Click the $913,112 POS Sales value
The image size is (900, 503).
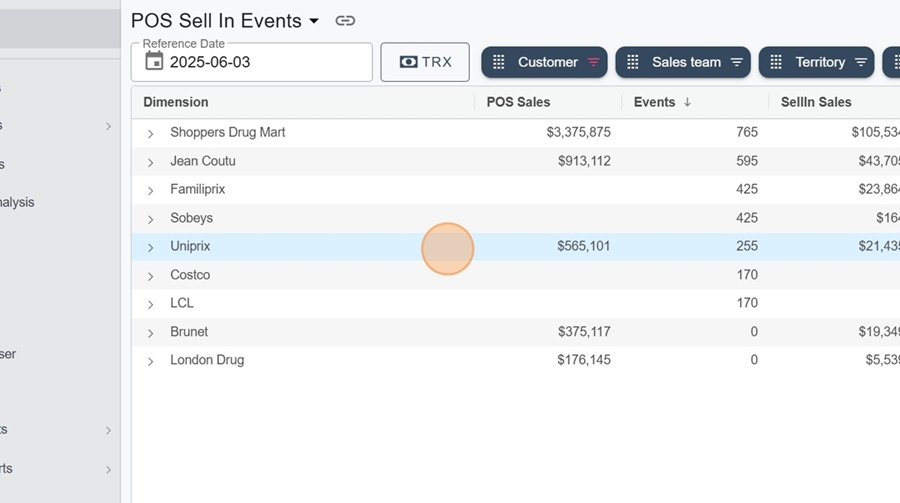[x=584, y=161]
